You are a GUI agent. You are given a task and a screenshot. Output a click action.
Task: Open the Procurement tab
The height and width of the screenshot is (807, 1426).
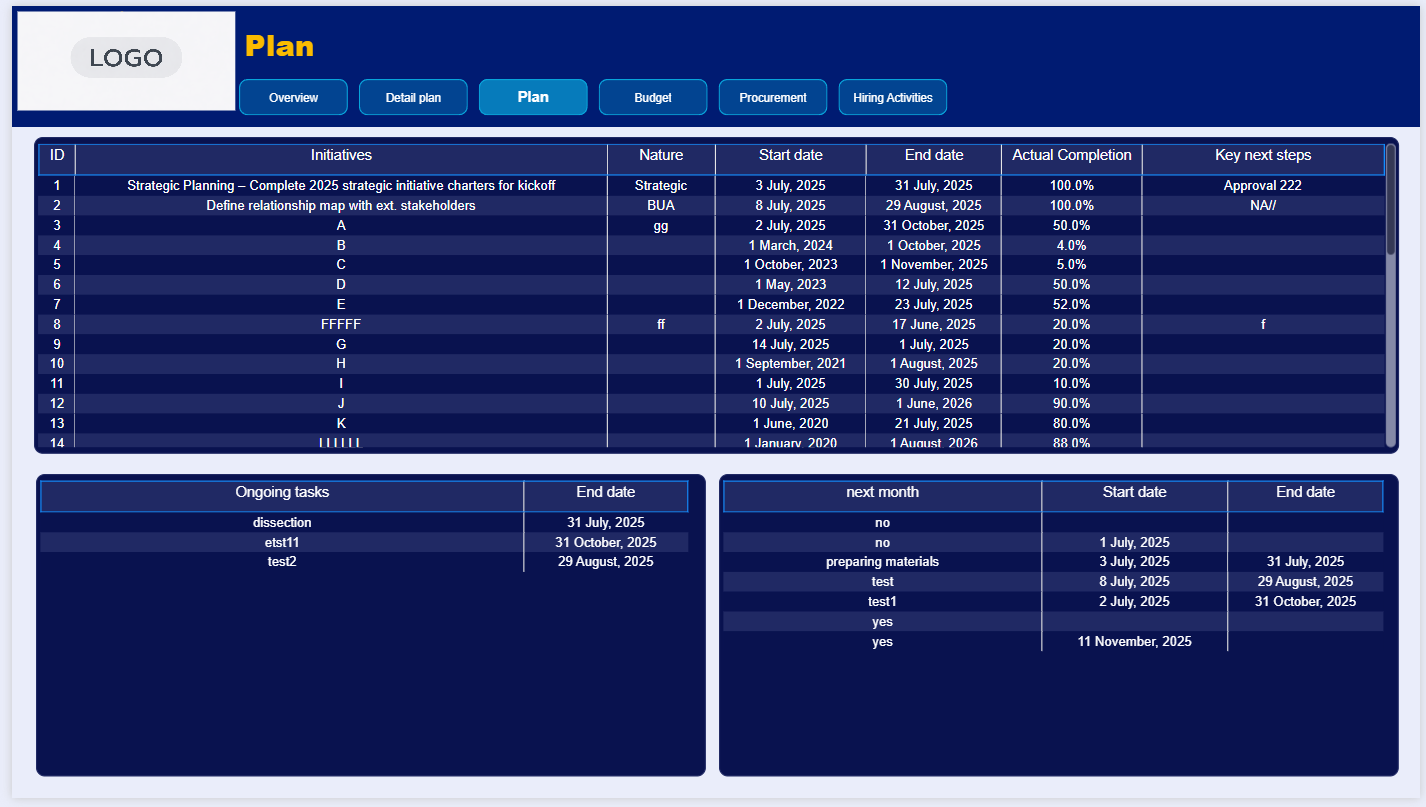click(773, 98)
